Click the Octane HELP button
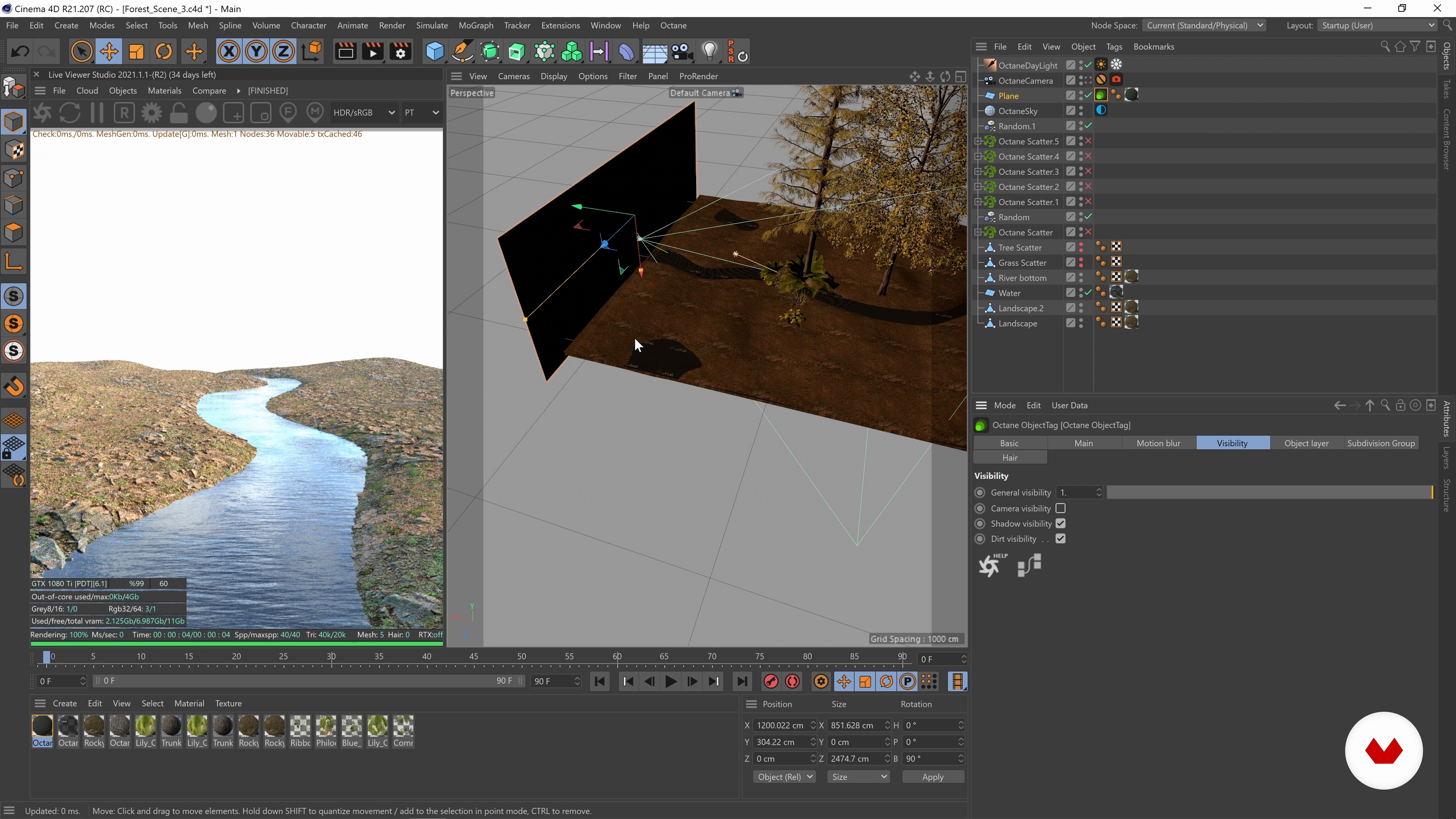 tap(993, 565)
